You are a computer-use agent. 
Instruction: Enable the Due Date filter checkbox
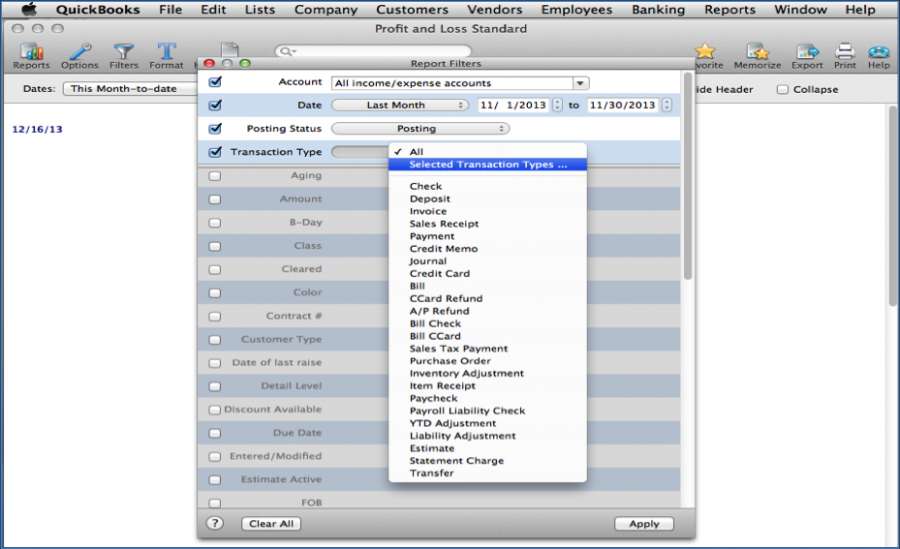point(215,434)
